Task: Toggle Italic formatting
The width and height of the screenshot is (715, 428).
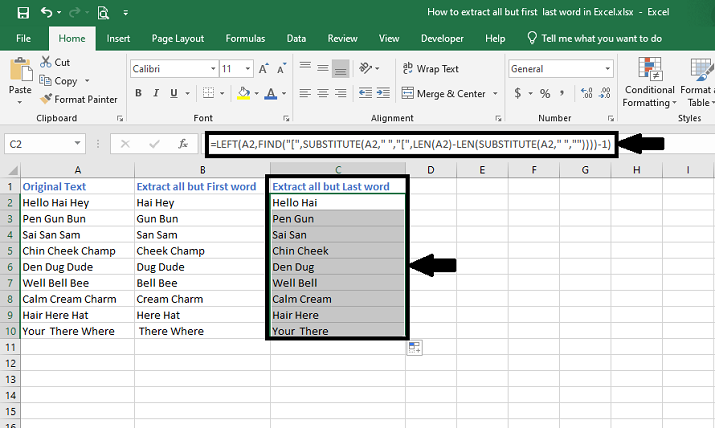Action: tap(157, 94)
